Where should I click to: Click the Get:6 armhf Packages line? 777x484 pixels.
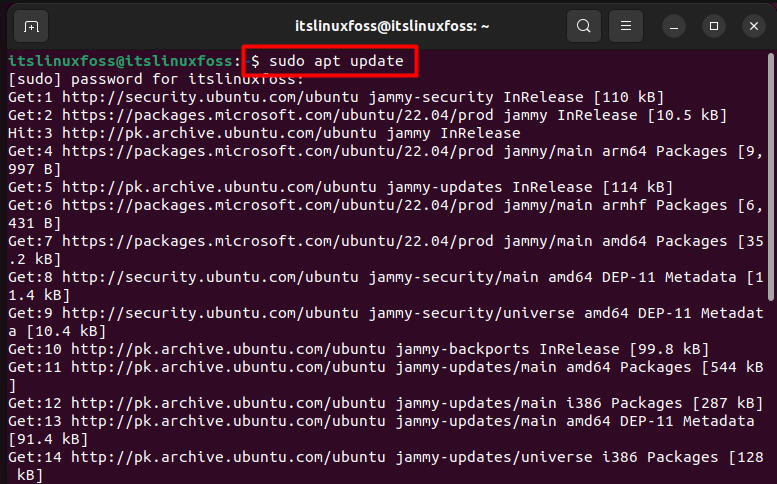tap(386, 214)
